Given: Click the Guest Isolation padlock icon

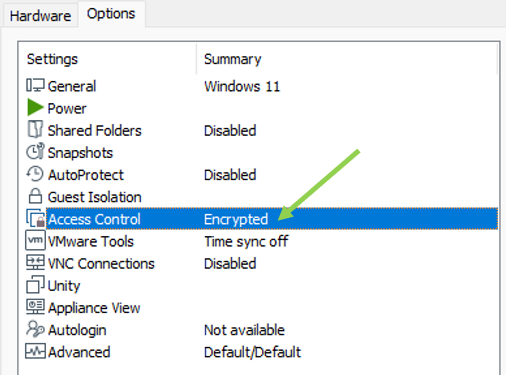Looking at the screenshot, I should click(x=35, y=196).
